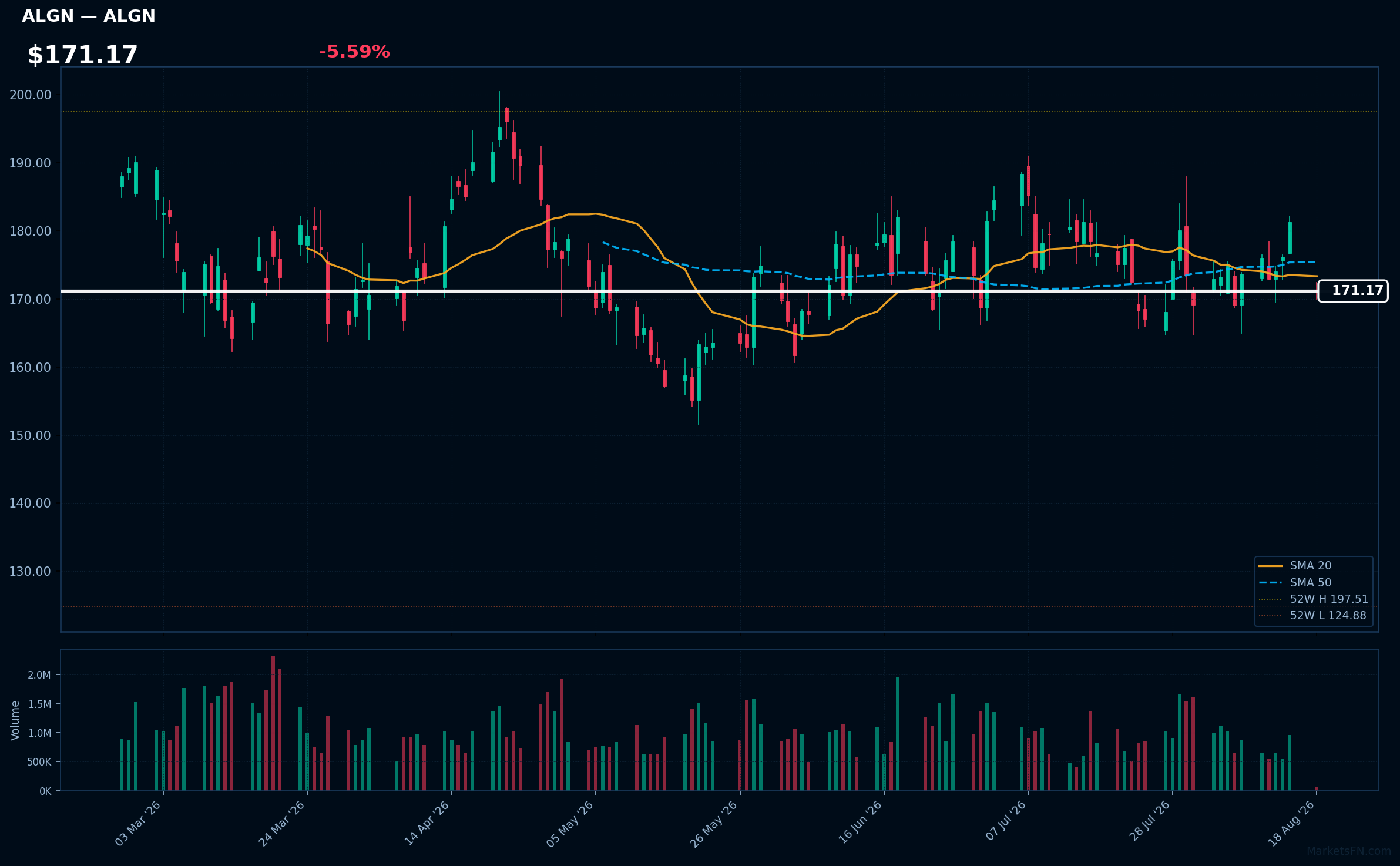Click the 160.00 price axis label

click(30, 367)
